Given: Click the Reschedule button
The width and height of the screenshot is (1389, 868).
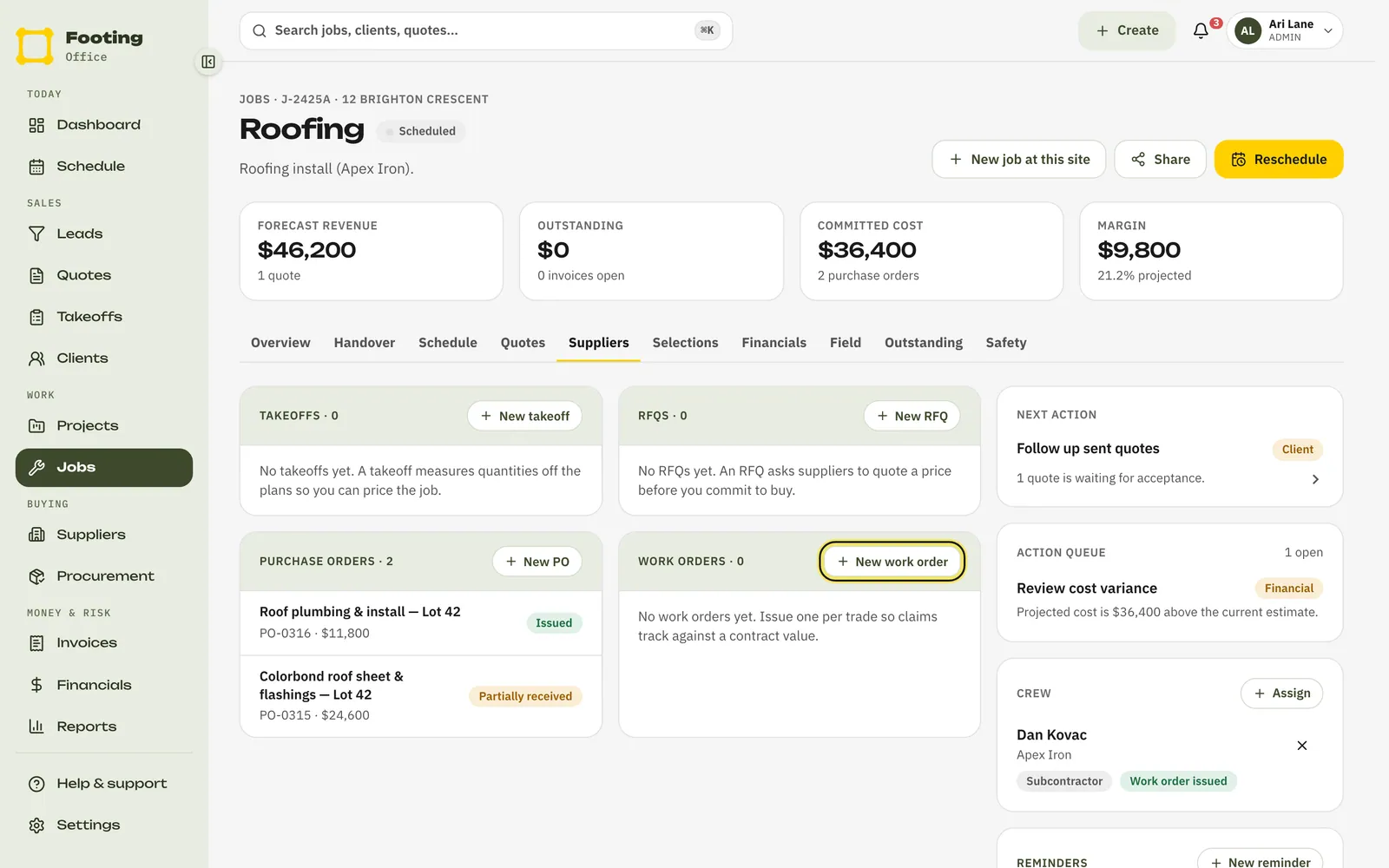Looking at the screenshot, I should pos(1279,160).
